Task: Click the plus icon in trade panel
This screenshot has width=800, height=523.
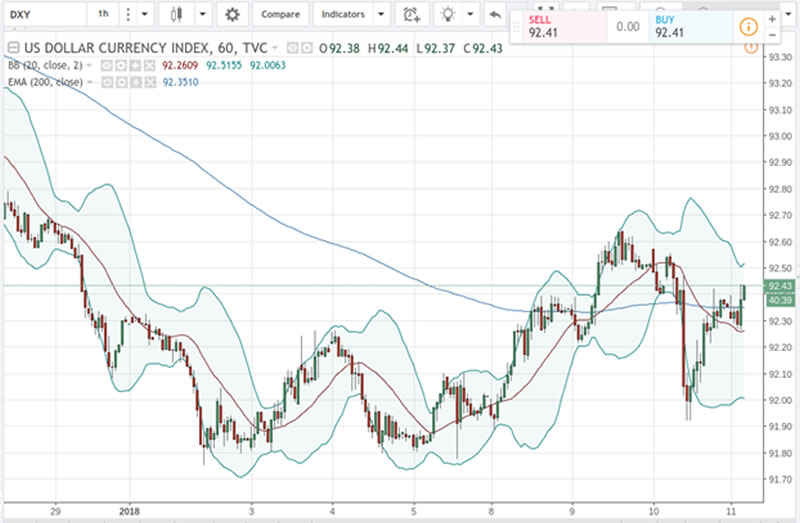Action: coord(772,19)
